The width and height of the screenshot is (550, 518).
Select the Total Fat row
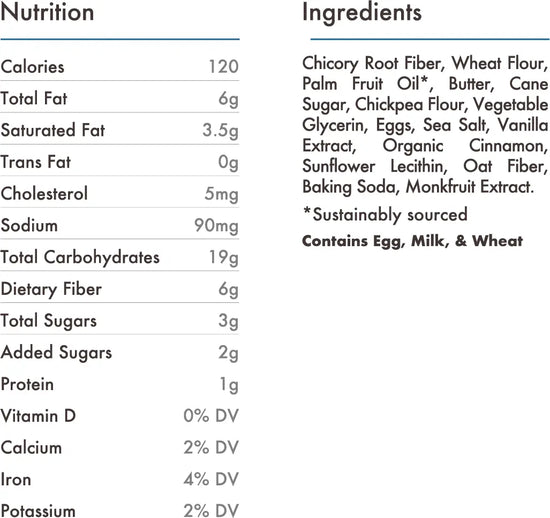120,98
